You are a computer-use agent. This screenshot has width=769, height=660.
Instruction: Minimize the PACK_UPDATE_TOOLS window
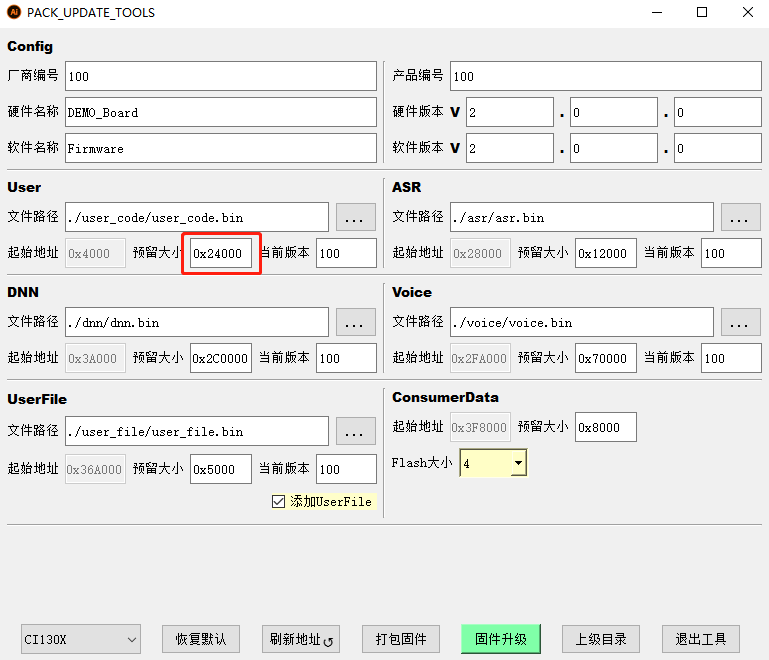(657, 12)
